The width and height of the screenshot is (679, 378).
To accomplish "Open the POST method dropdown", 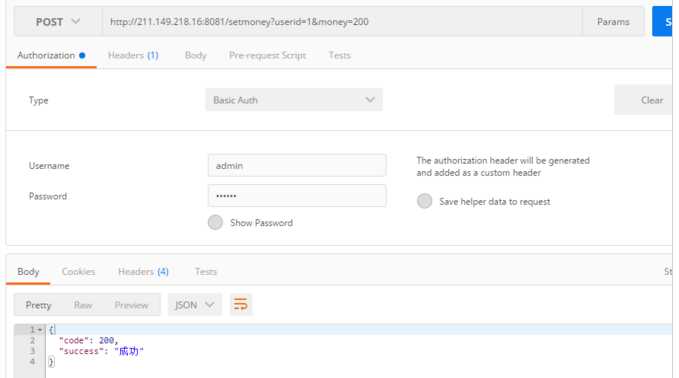I will tap(57, 22).
